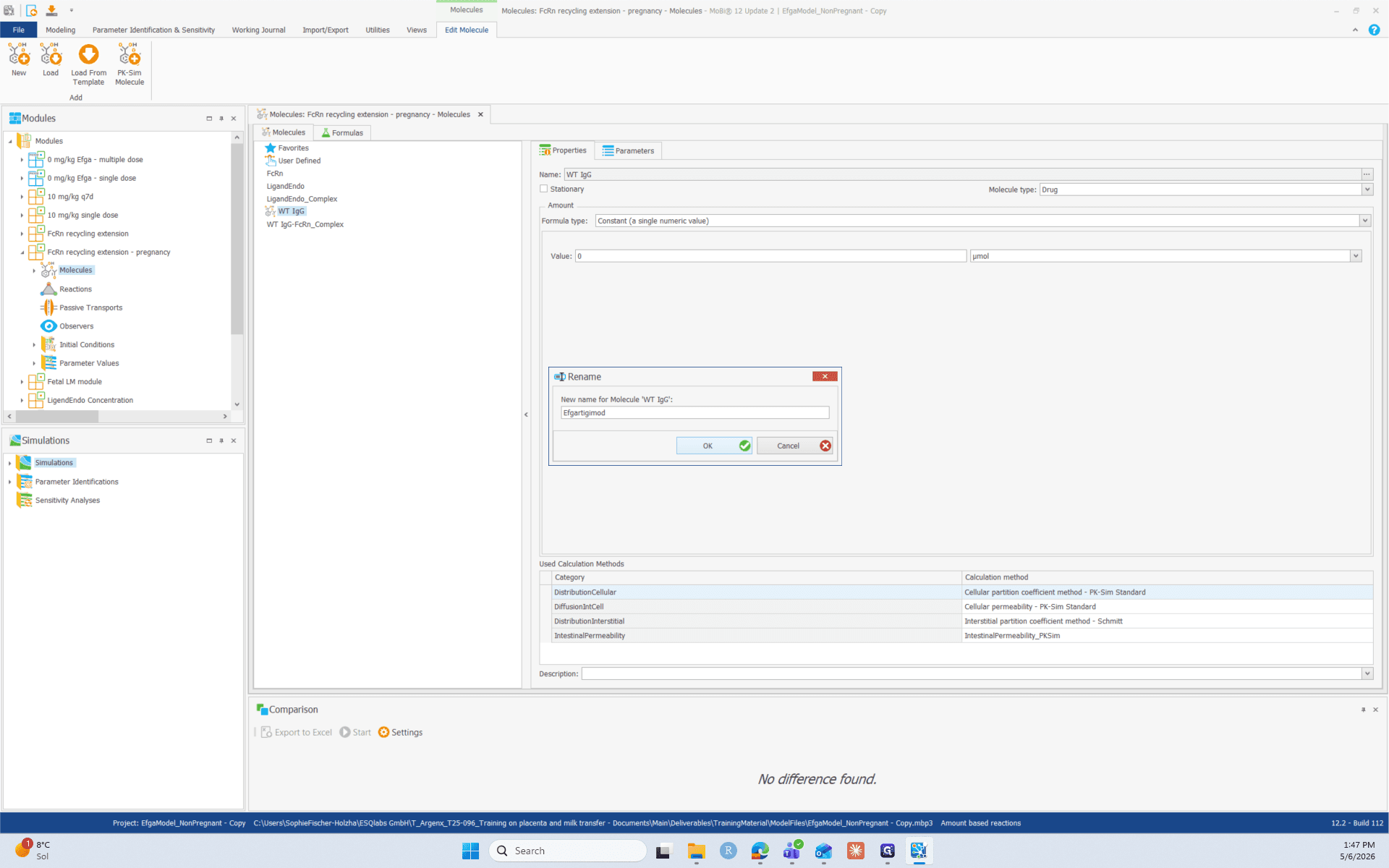The height and width of the screenshot is (868, 1389).
Task: Click the Value input field
Action: pos(770,256)
